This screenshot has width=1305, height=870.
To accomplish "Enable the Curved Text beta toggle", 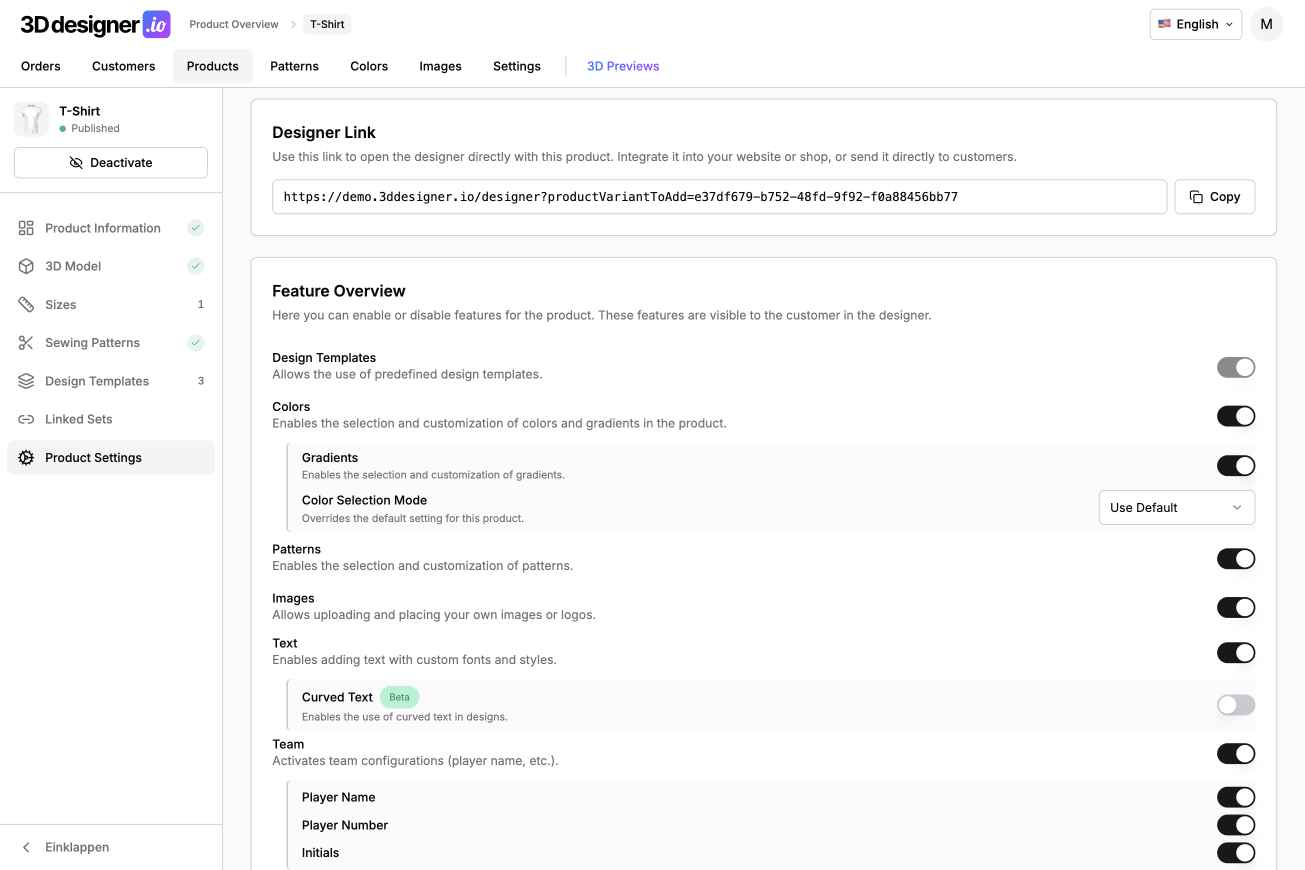I will tap(1235, 705).
